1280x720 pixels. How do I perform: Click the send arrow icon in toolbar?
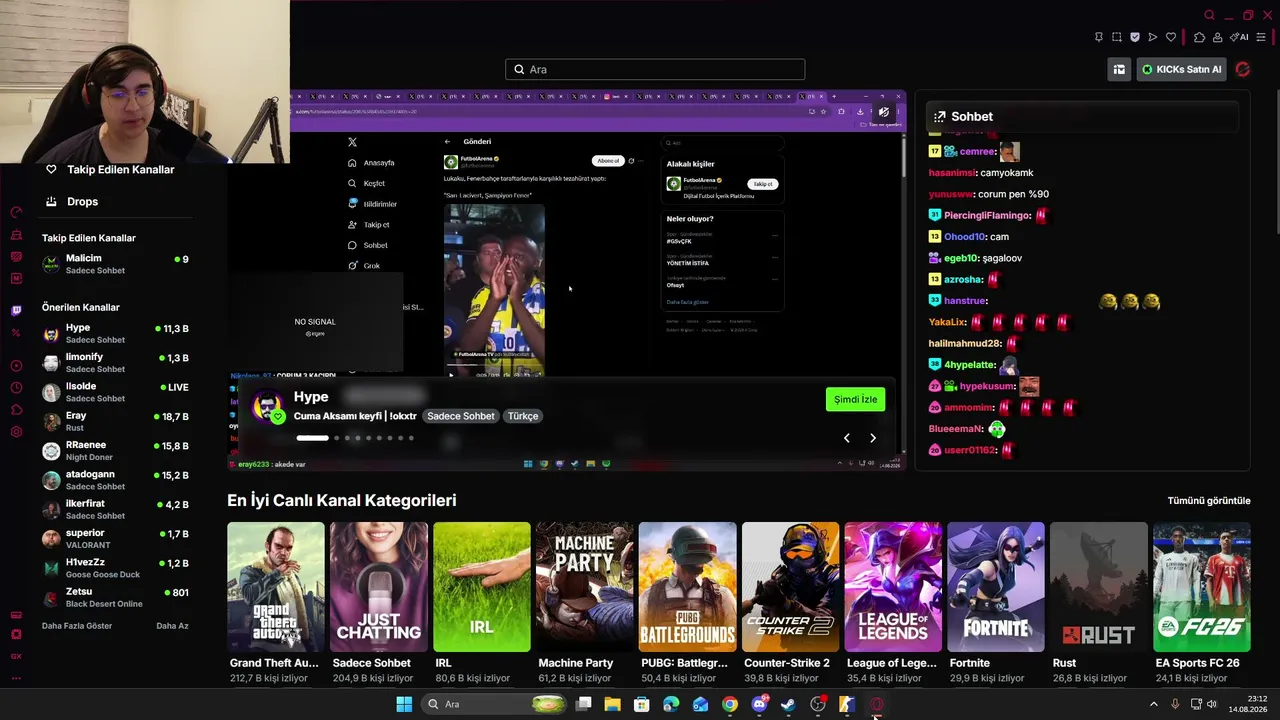1153,37
